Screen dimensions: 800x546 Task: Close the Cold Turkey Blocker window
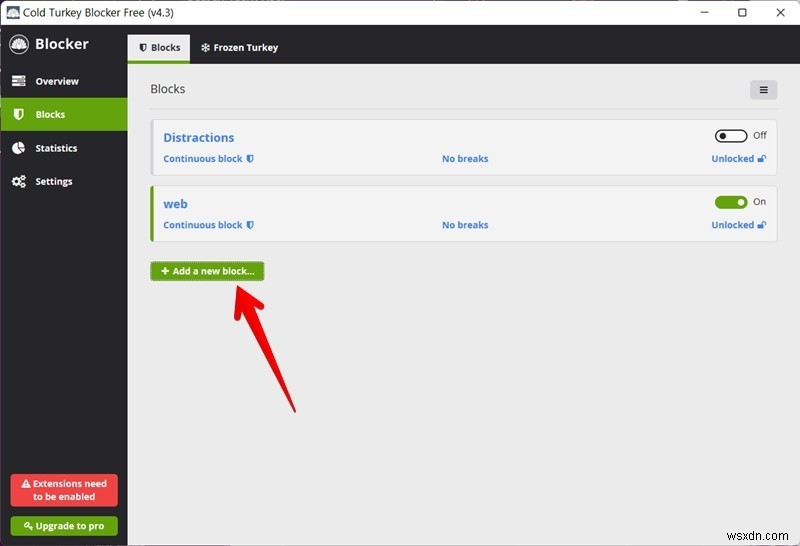pyautogui.click(x=781, y=12)
